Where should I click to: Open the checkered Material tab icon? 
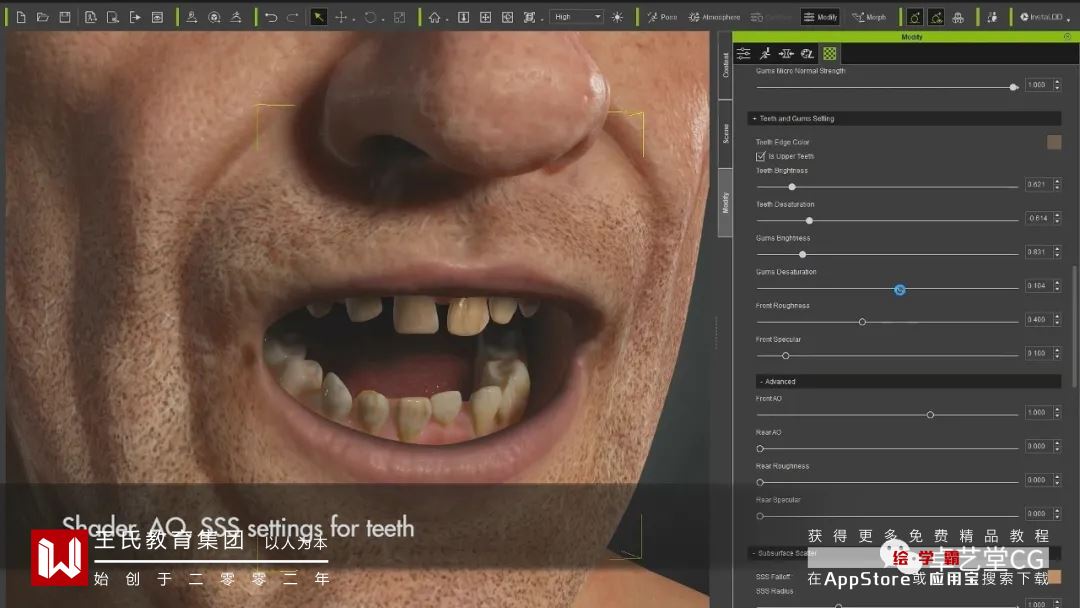[830, 54]
